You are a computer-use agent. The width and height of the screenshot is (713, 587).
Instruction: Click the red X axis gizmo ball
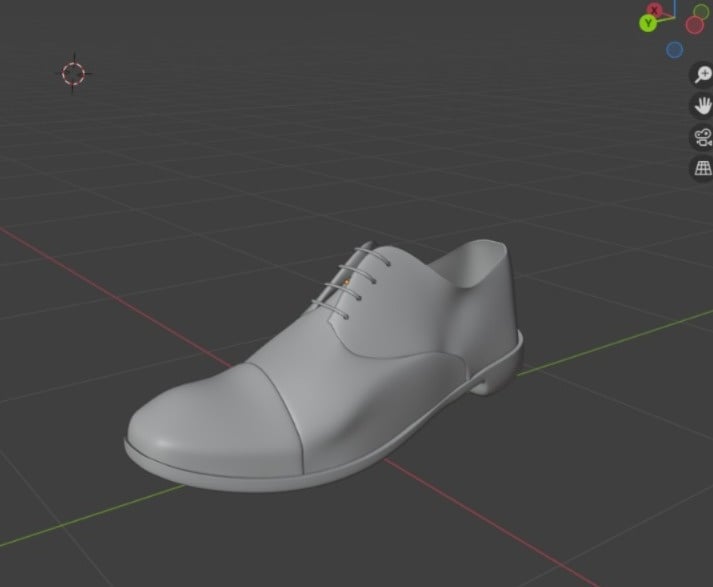[x=655, y=10]
